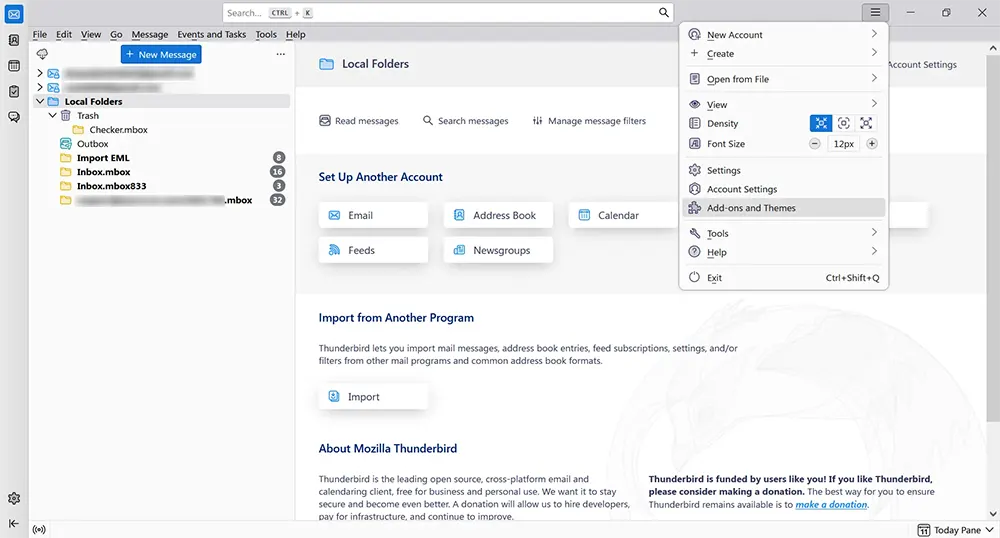The image size is (1000, 538).
Task: Open the View submenu in app menu
Action: click(x=783, y=105)
